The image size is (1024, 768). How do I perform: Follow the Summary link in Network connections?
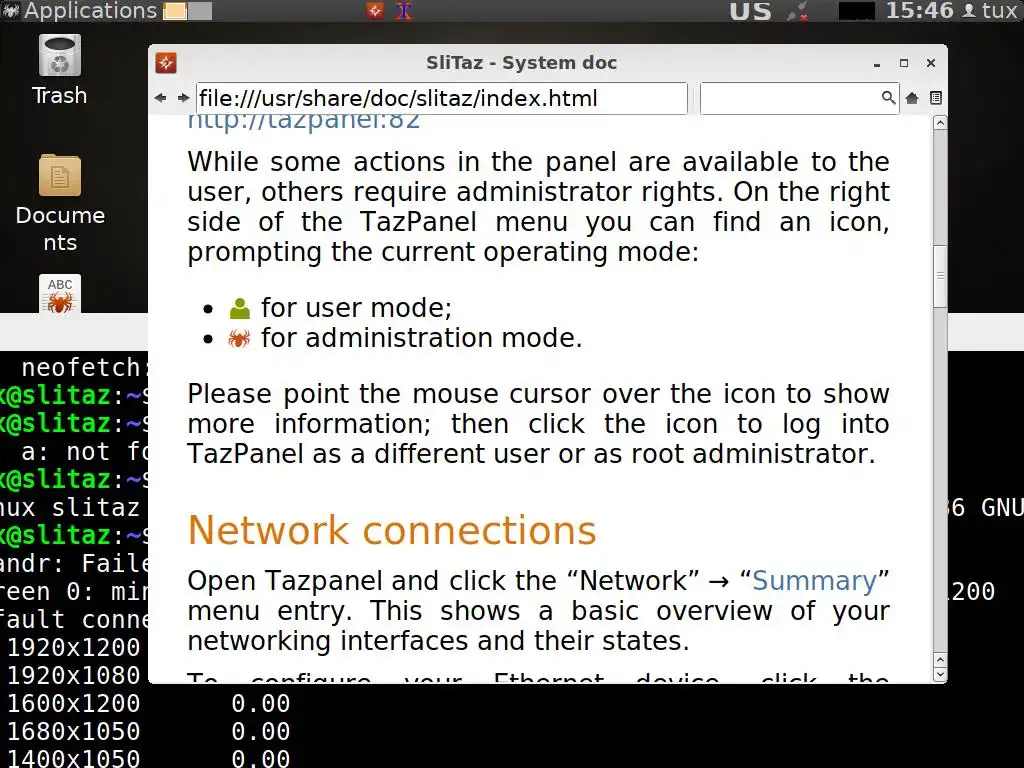814,581
